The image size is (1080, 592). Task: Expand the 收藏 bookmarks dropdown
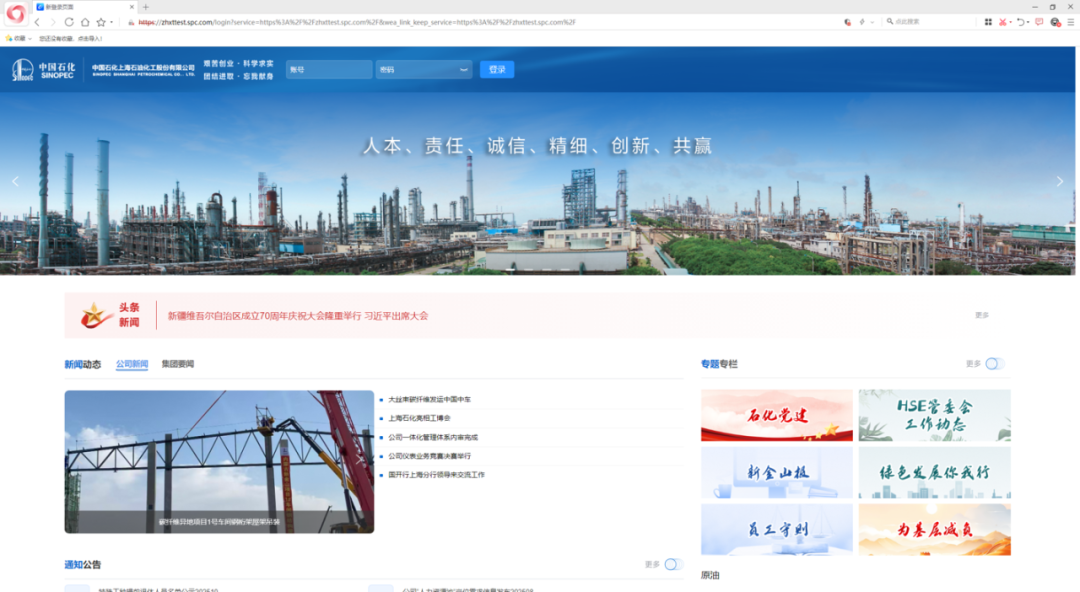click(30, 38)
